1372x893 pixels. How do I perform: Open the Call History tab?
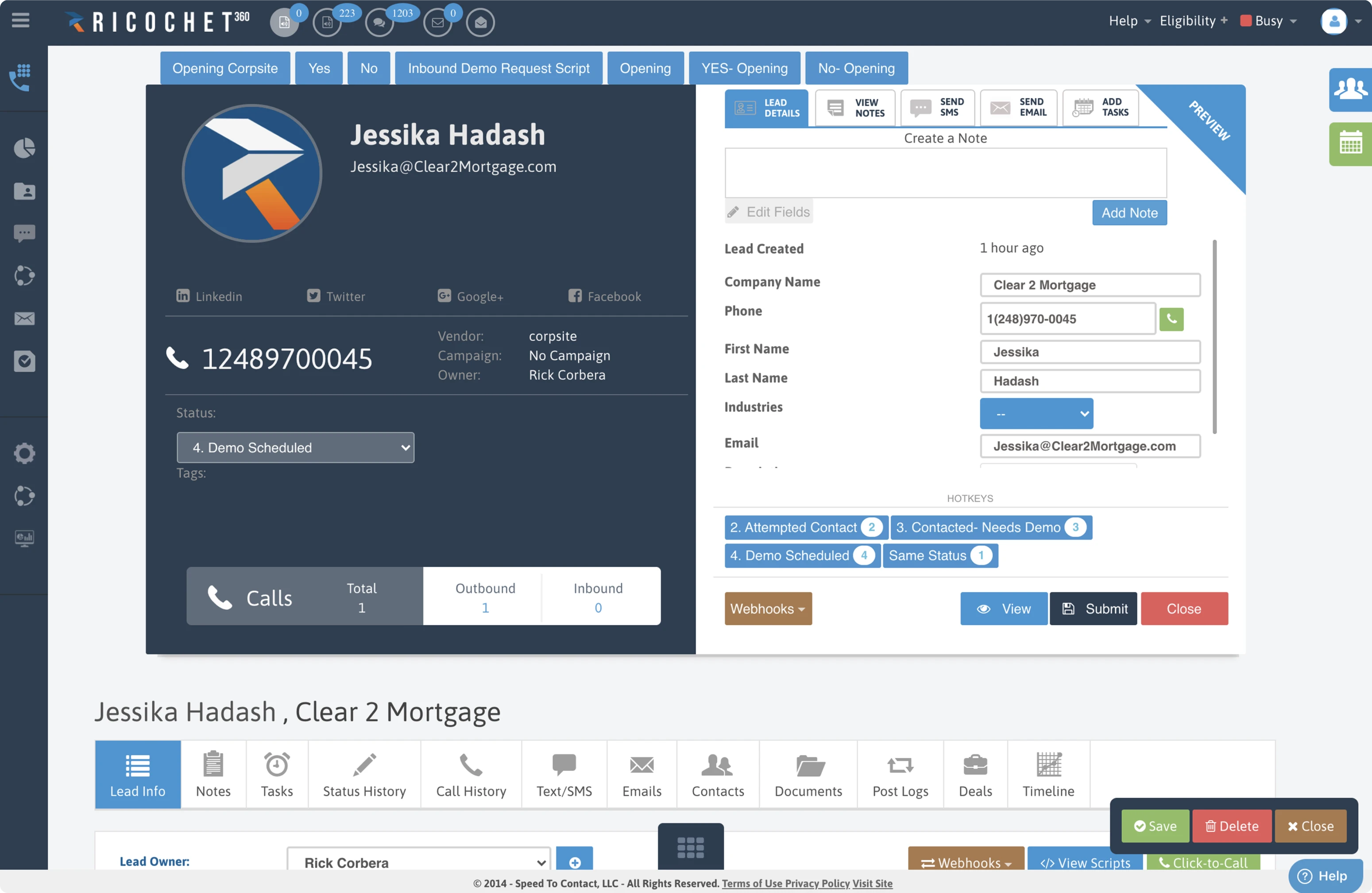click(x=471, y=774)
